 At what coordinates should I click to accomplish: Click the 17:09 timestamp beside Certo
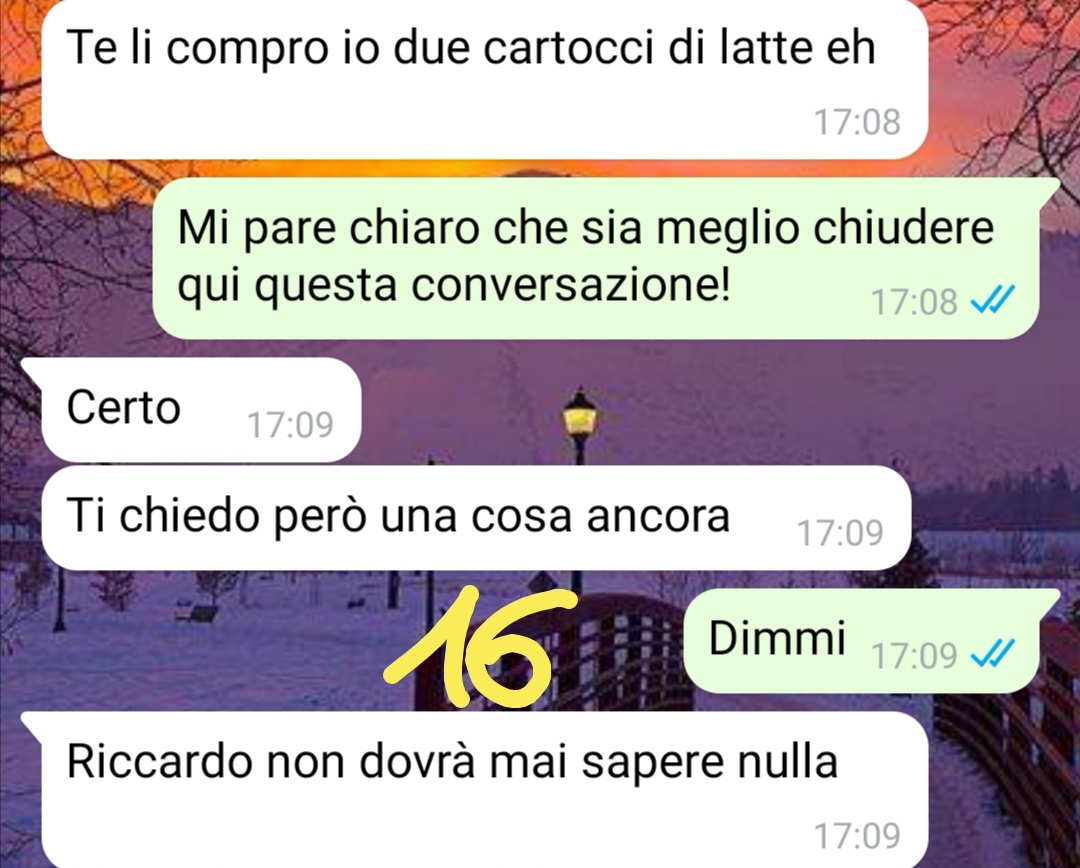(x=291, y=424)
